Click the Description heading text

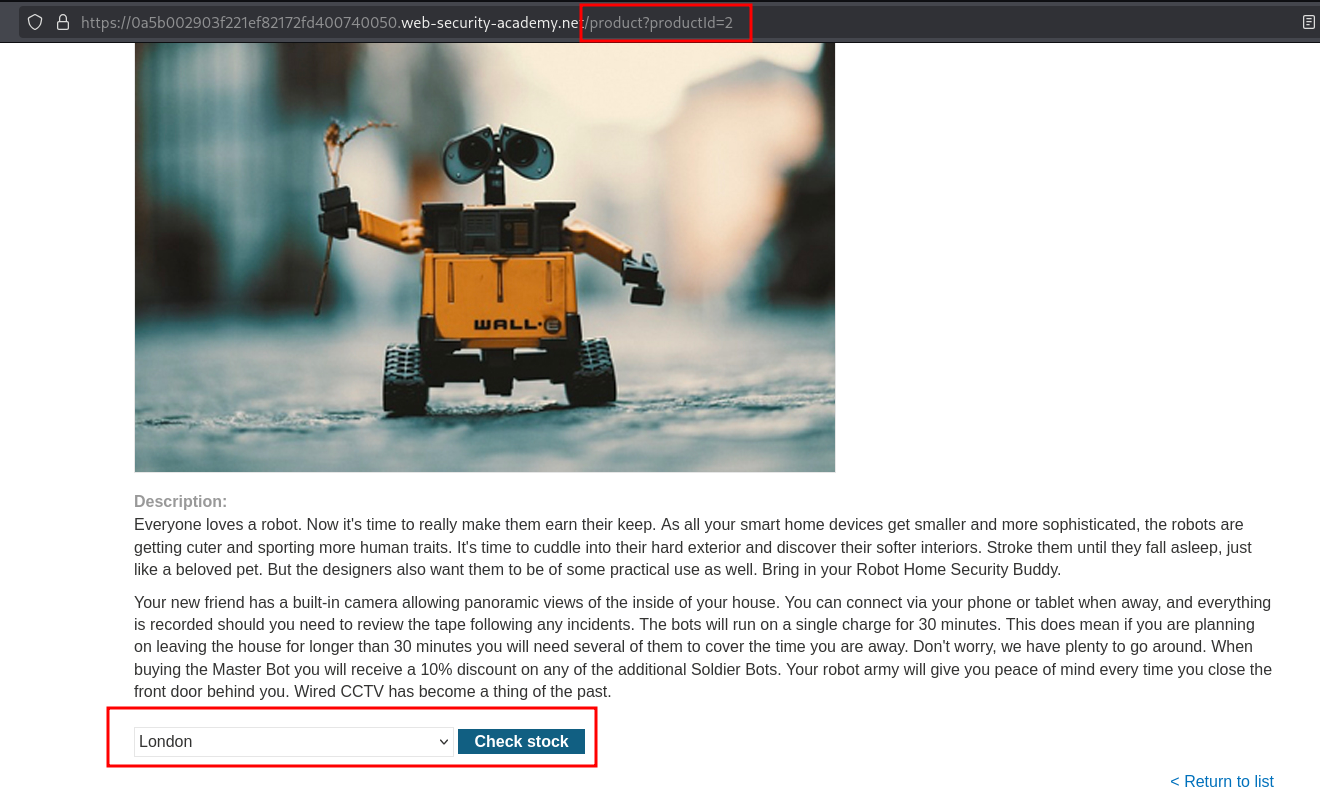coord(181,501)
